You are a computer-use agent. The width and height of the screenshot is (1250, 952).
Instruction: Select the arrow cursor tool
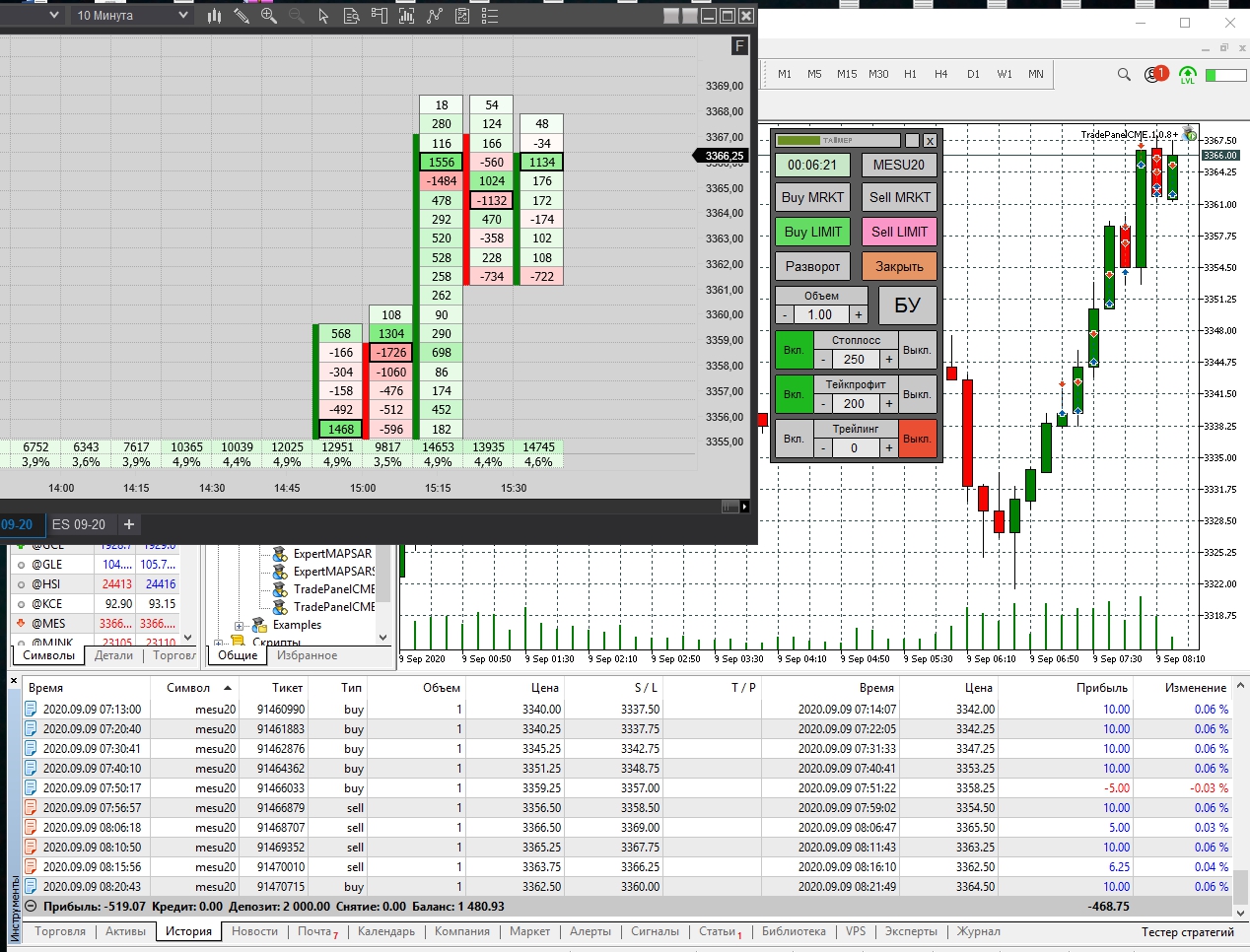(324, 16)
